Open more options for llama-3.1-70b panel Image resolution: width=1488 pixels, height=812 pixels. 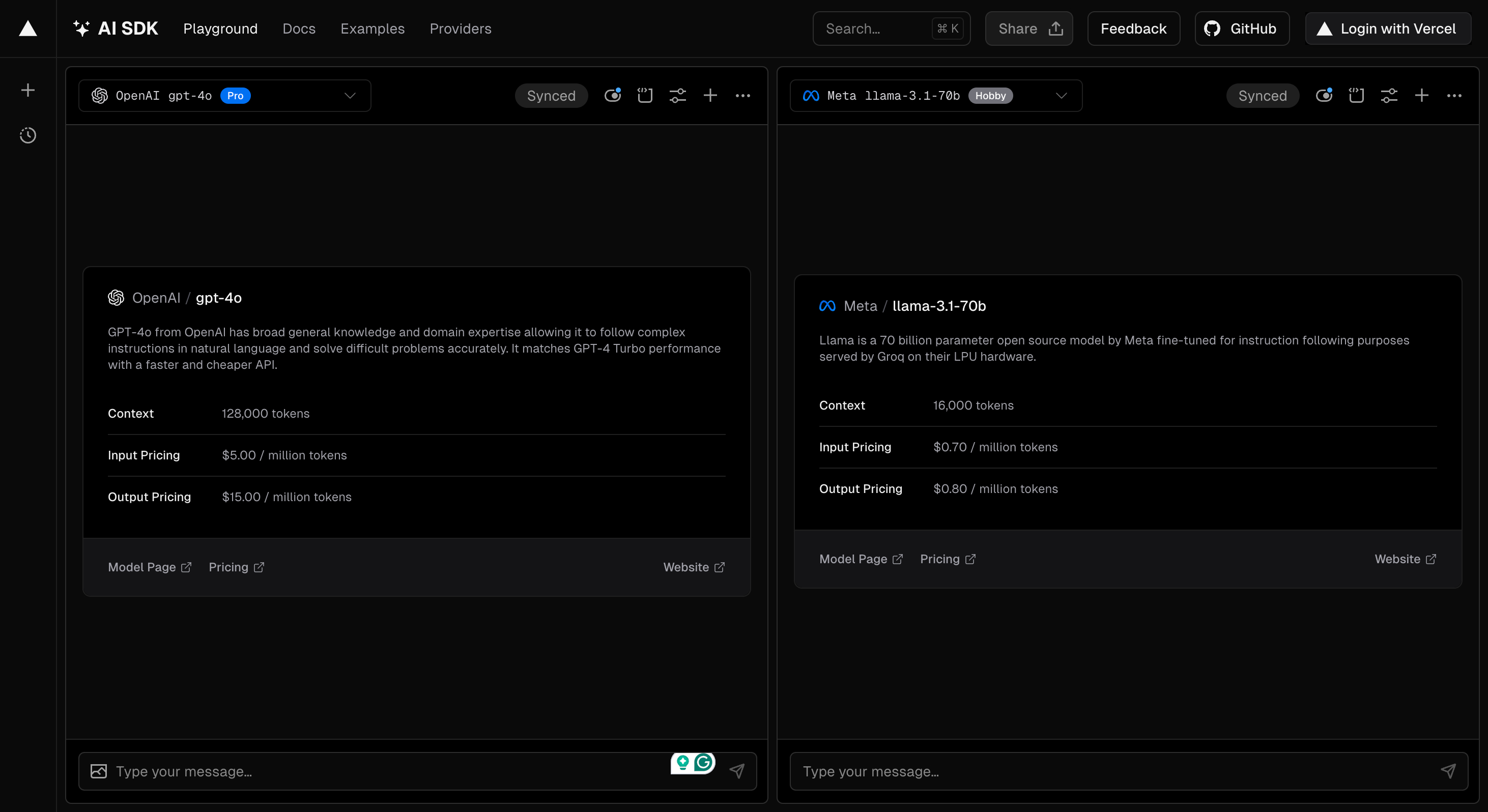pyautogui.click(x=1454, y=95)
